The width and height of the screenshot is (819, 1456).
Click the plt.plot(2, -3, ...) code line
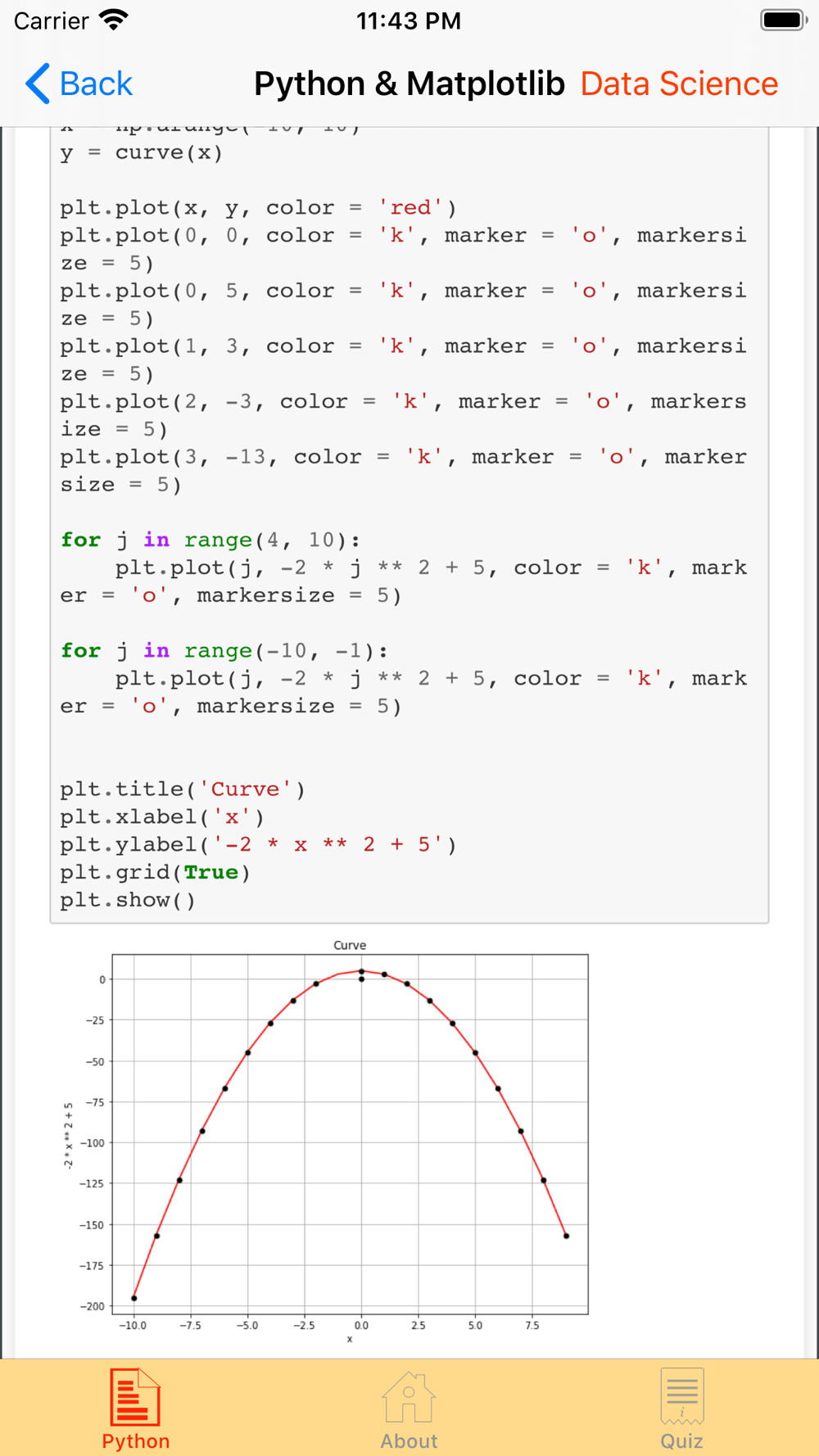(403, 415)
